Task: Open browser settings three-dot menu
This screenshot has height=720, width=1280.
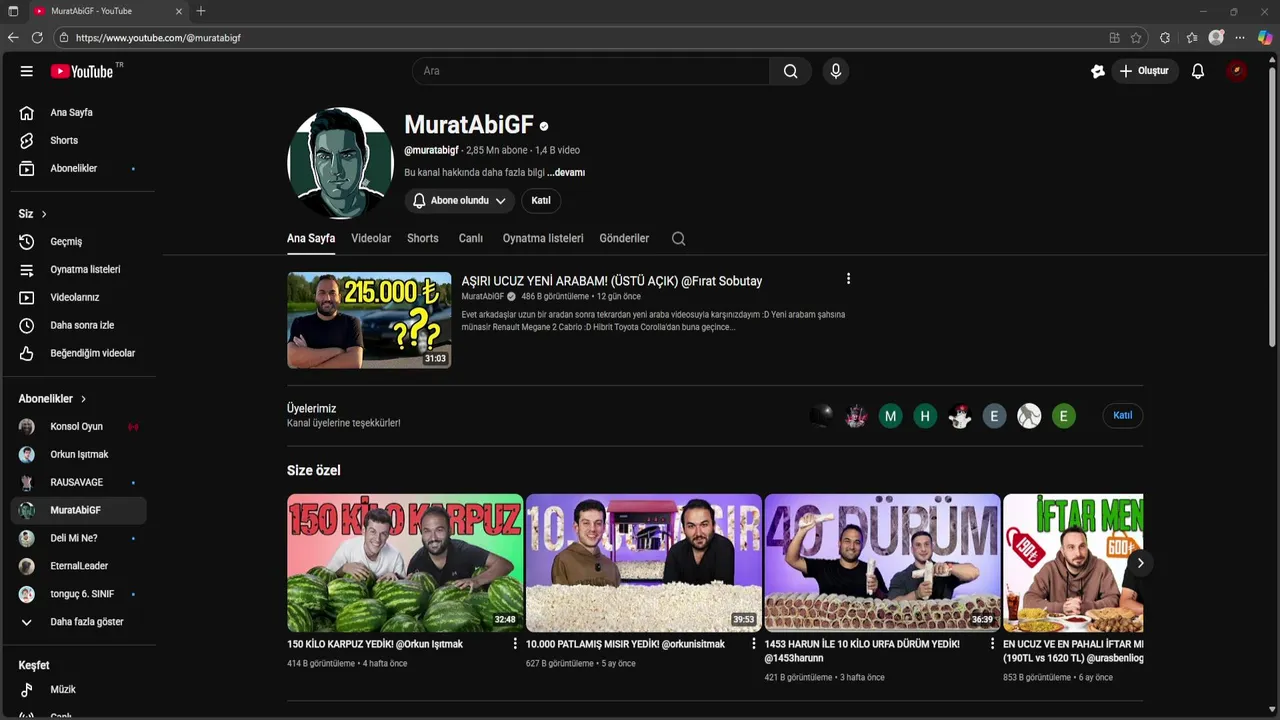Action: tap(1240, 37)
